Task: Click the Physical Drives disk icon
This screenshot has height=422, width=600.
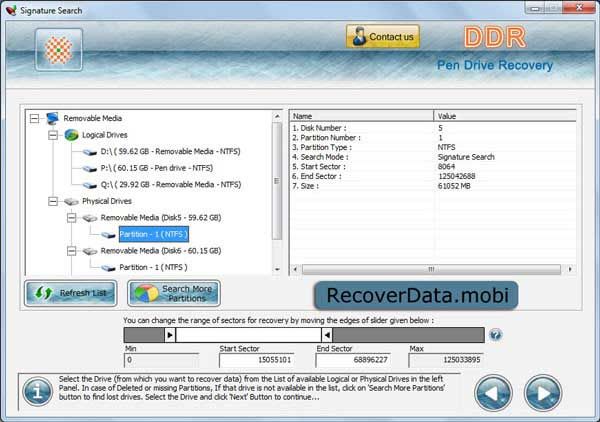Action: (x=70, y=200)
